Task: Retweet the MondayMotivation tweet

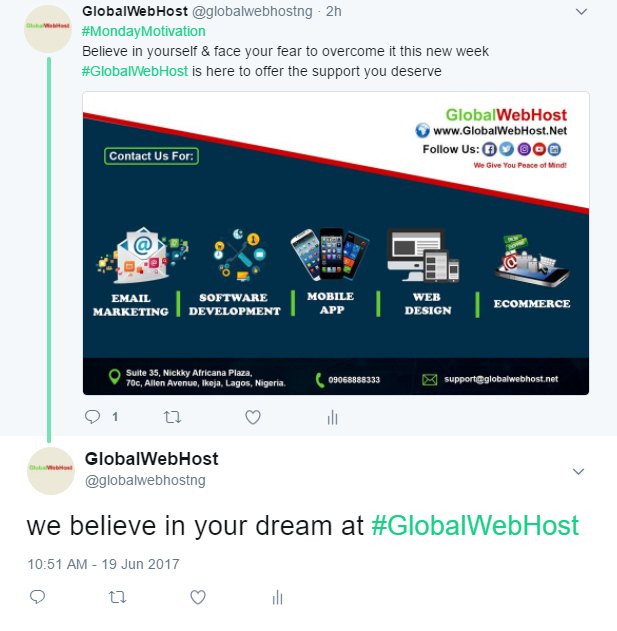Action: coord(172,417)
